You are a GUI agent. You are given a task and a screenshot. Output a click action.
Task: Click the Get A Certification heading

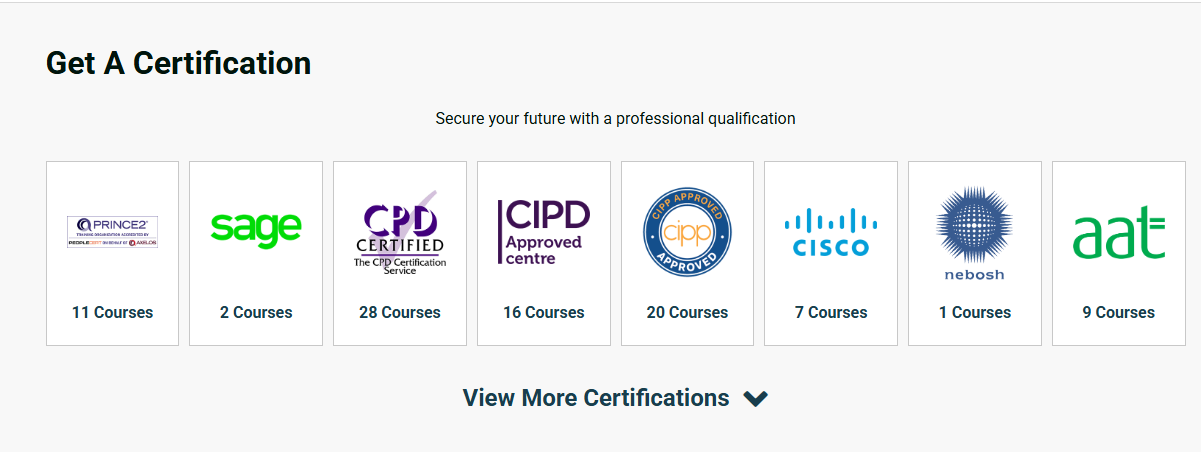coord(178,63)
